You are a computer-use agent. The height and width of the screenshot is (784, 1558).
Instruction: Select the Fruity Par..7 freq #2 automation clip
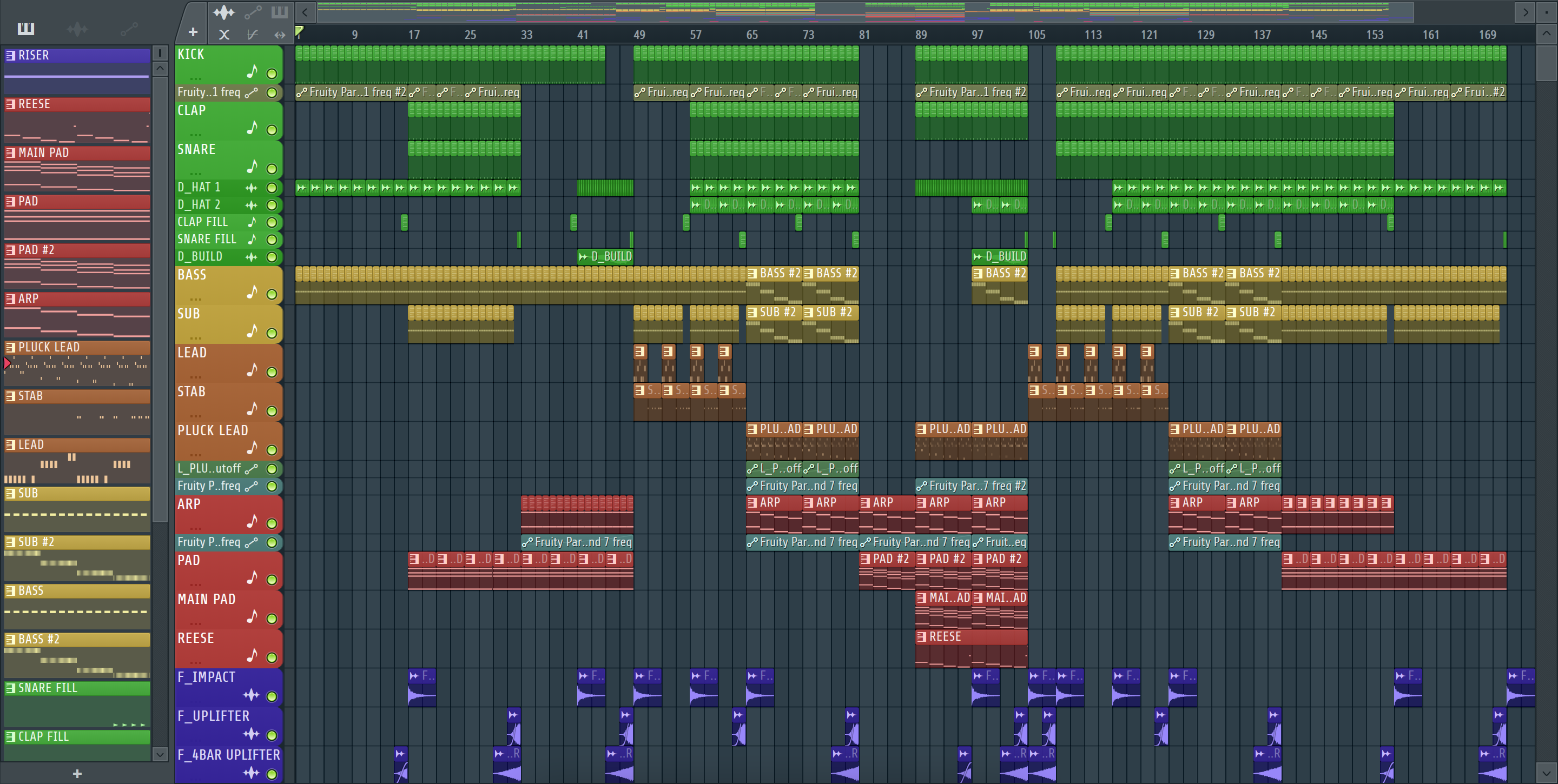coord(972,486)
